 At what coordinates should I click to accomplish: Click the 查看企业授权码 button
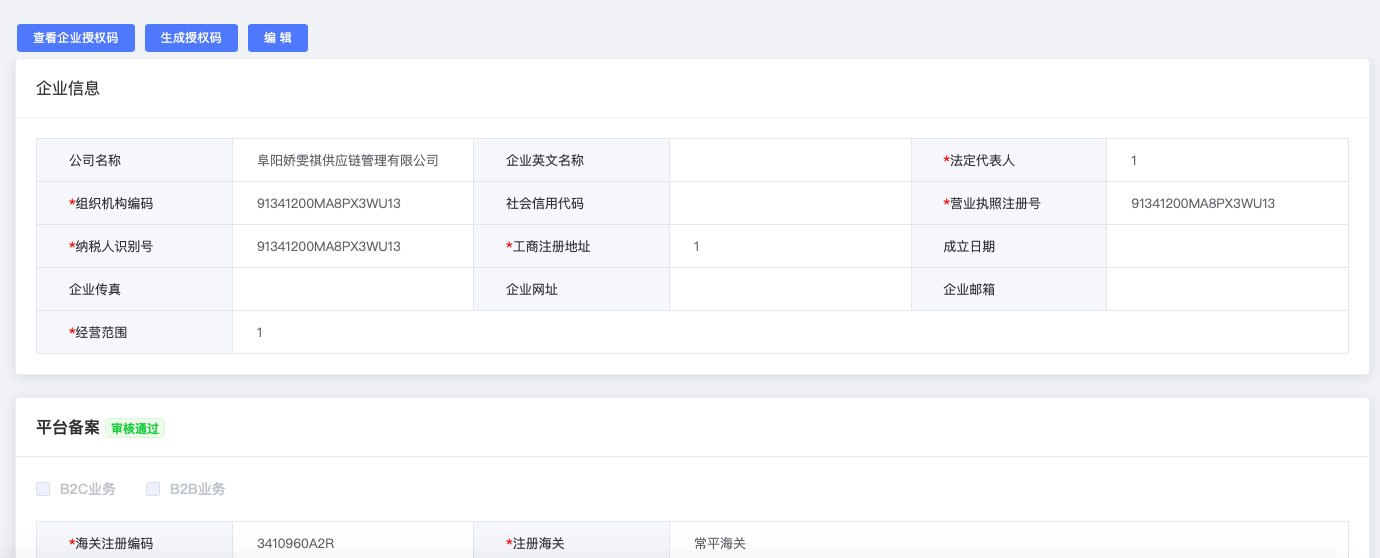click(76, 38)
